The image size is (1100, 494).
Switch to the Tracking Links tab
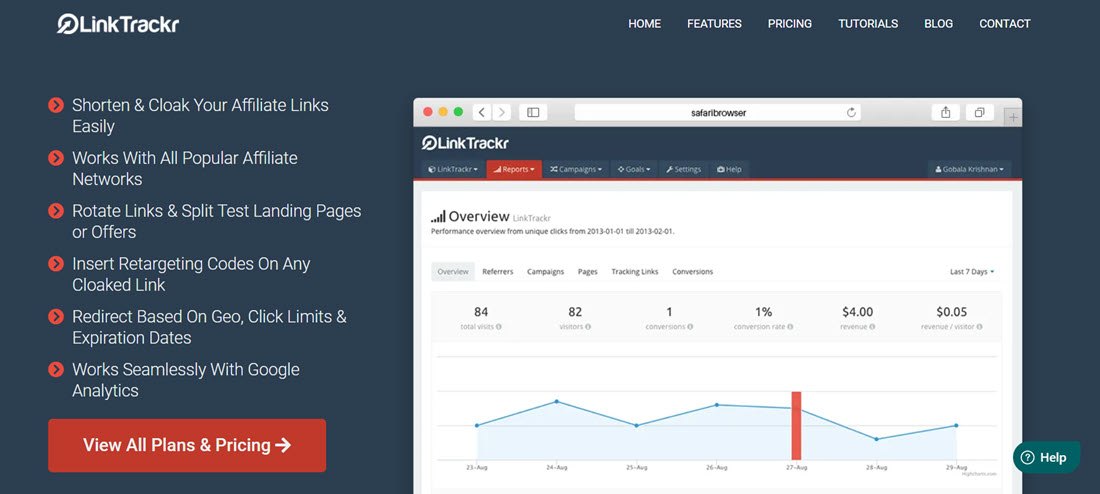(x=634, y=272)
